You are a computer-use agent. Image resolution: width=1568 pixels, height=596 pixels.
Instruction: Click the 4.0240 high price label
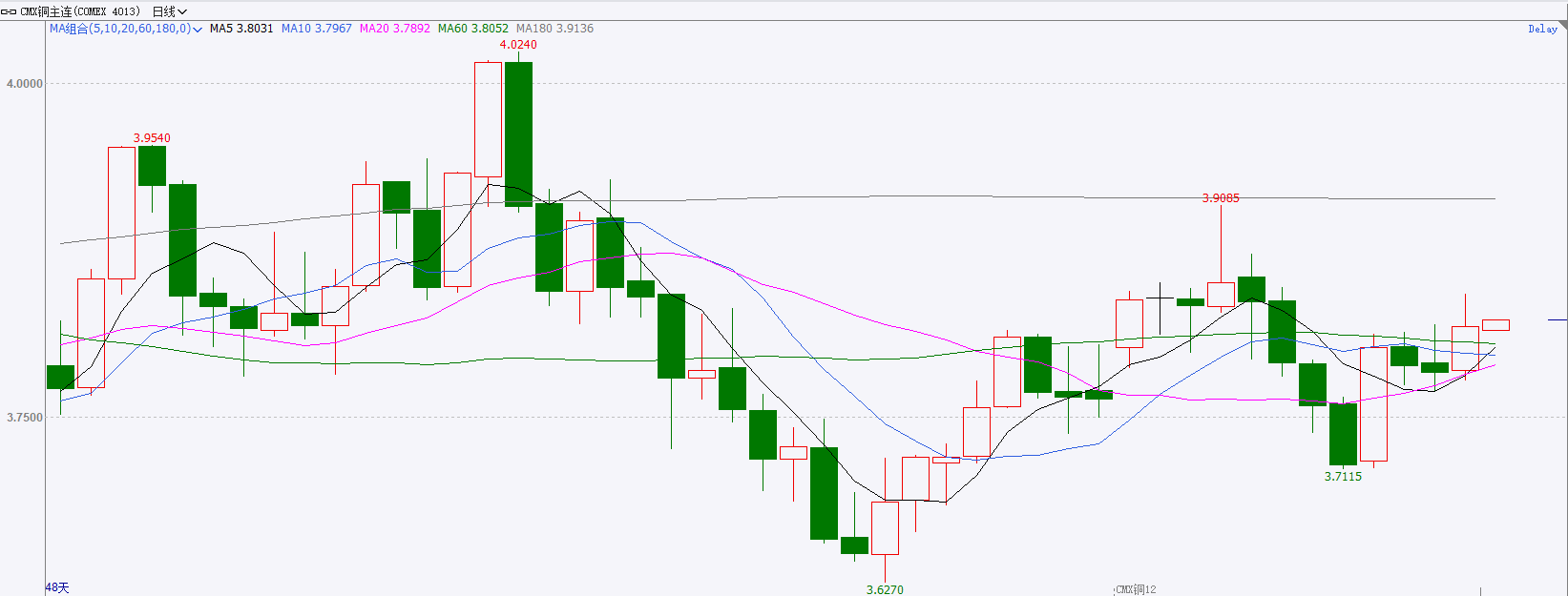pyautogui.click(x=518, y=45)
